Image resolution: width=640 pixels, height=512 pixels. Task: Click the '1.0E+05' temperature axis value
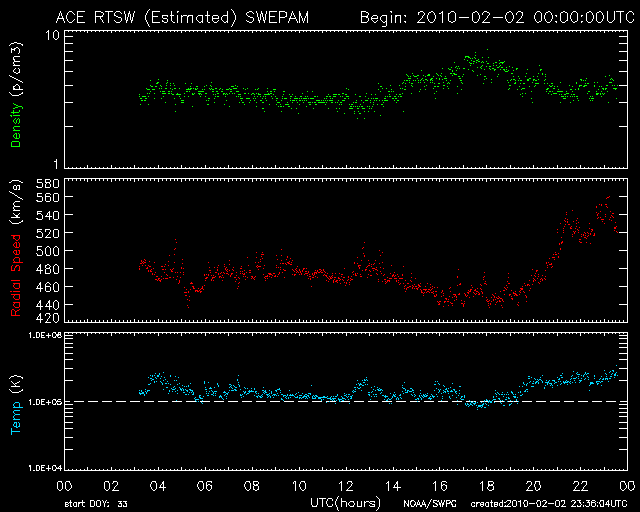[x=45, y=403]
